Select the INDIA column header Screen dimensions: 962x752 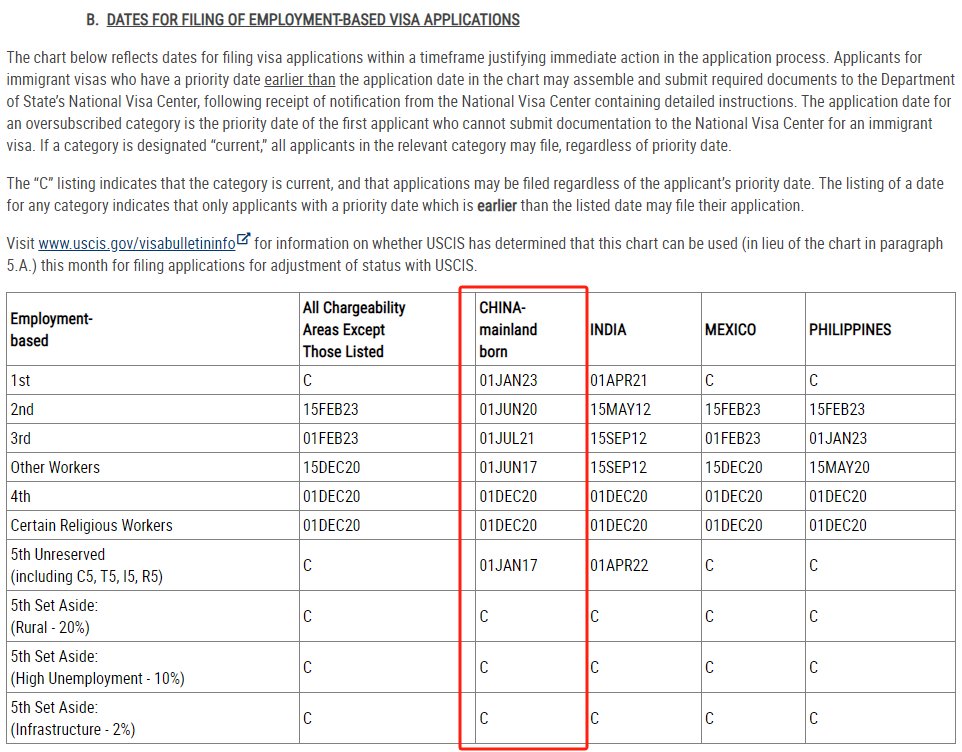pos(608,330)
